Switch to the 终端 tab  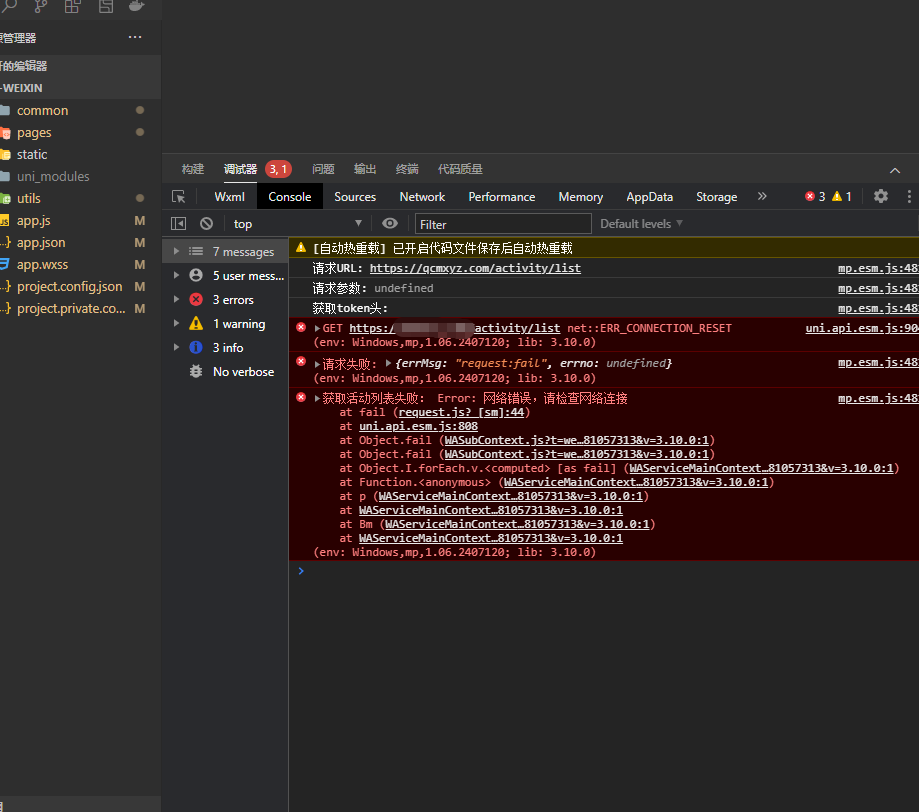click(407, 169)
